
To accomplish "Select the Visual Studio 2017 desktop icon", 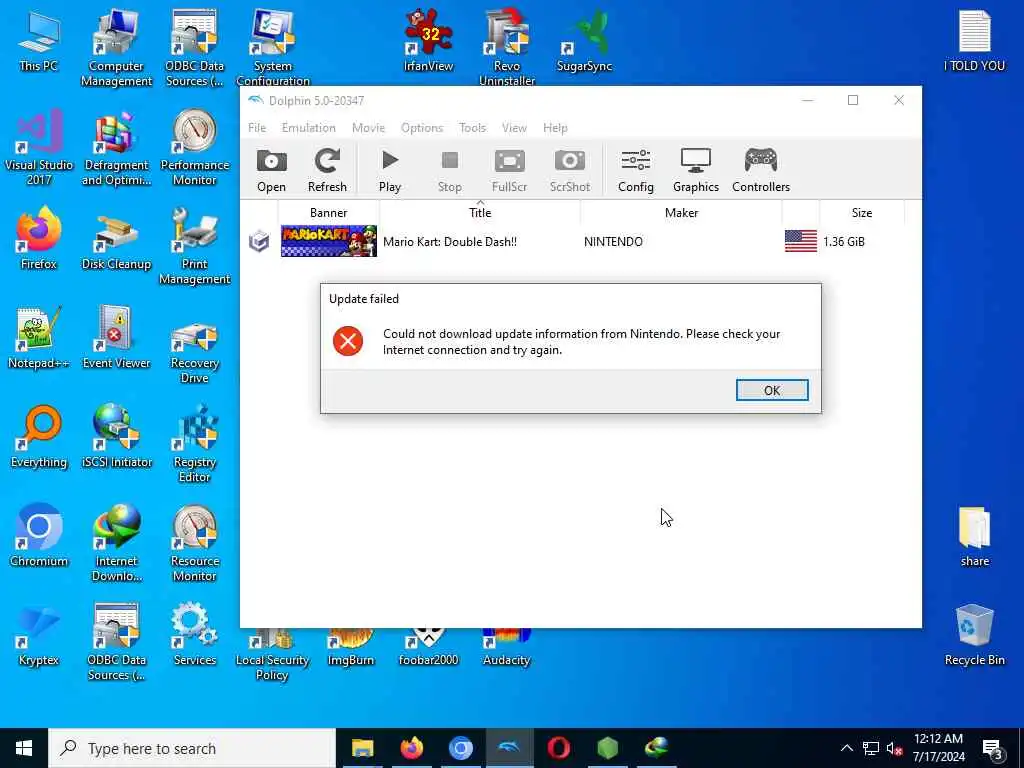I will tap(39, 148).
